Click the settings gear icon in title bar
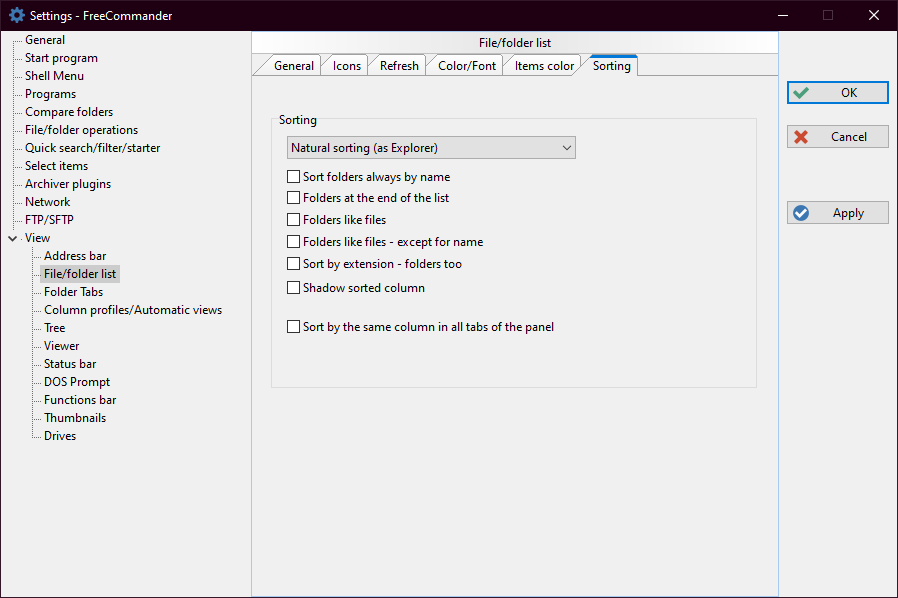The image size is (898, 598). pos(16,15)
